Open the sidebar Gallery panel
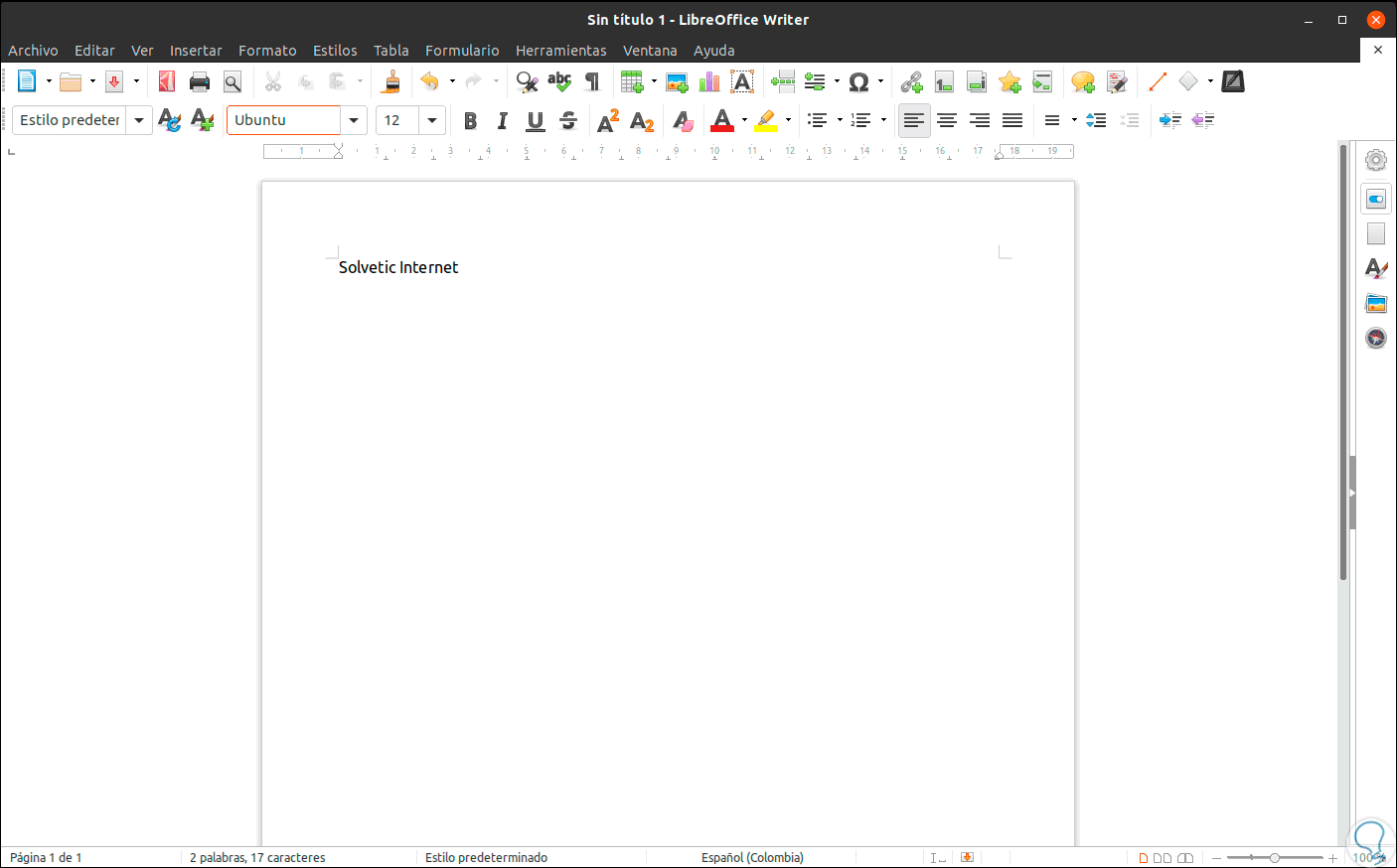The height and width of the screenshot is (868, 1397). tap(1376, 304)
